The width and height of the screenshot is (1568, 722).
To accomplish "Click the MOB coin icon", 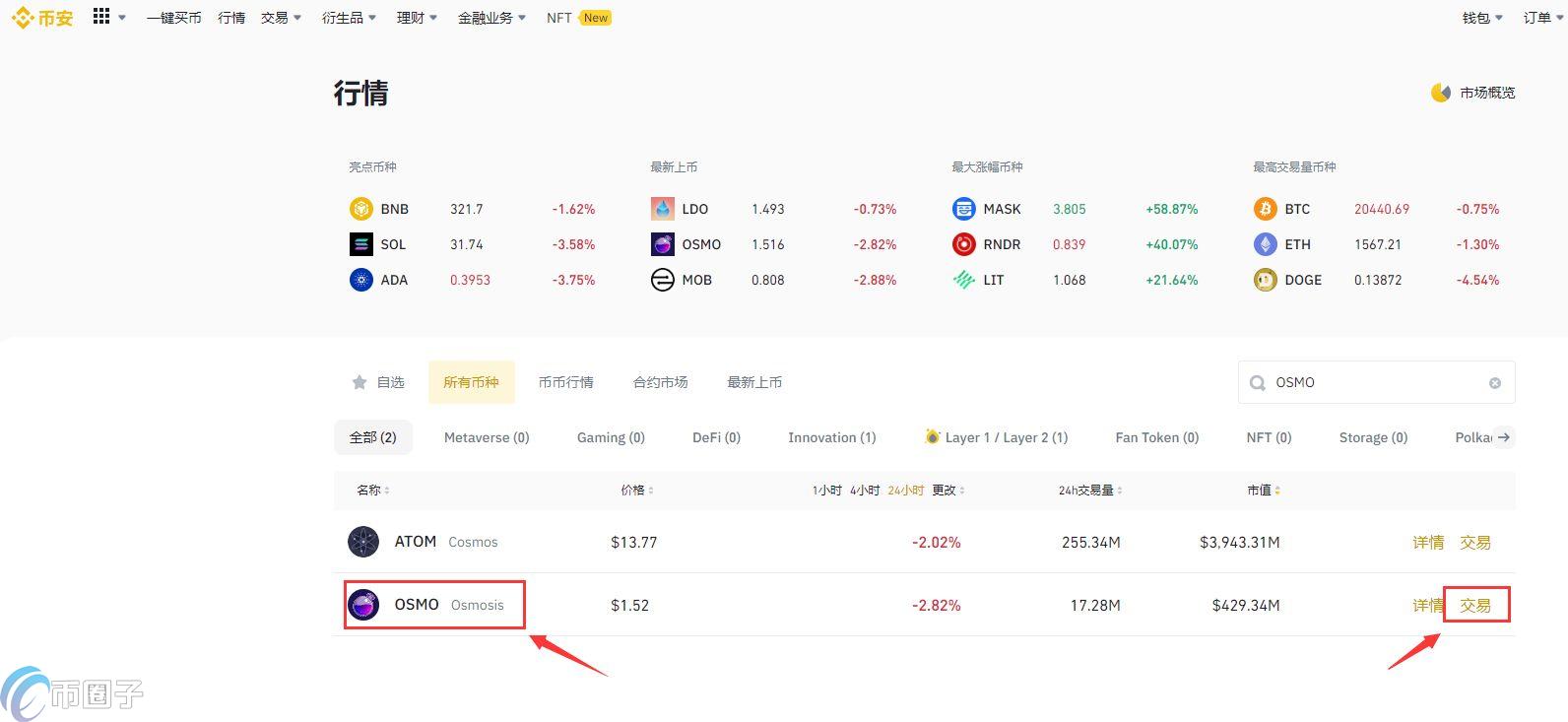I will pos(663,280).
